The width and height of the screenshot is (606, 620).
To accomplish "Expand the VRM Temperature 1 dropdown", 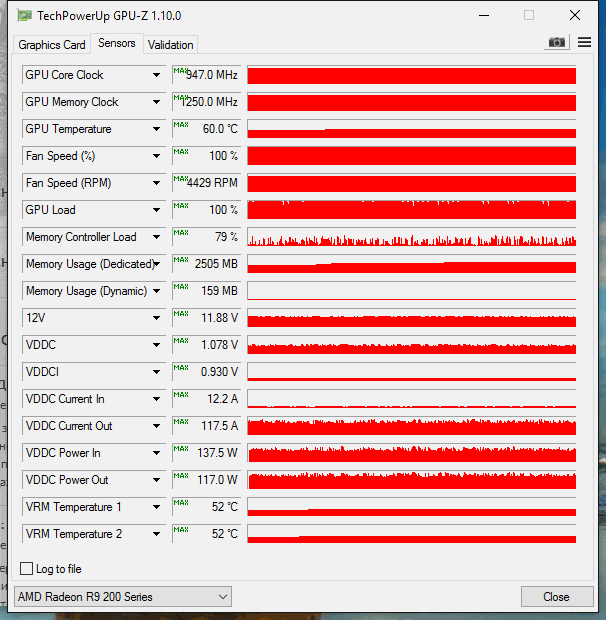I will (157, 507).
